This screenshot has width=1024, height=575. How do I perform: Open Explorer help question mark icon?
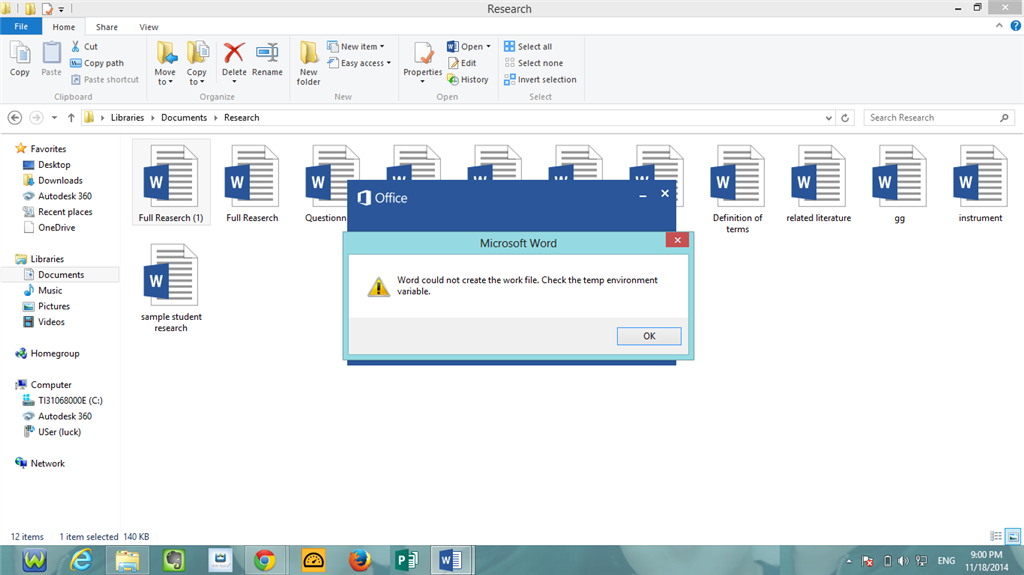pos(1016,25)
